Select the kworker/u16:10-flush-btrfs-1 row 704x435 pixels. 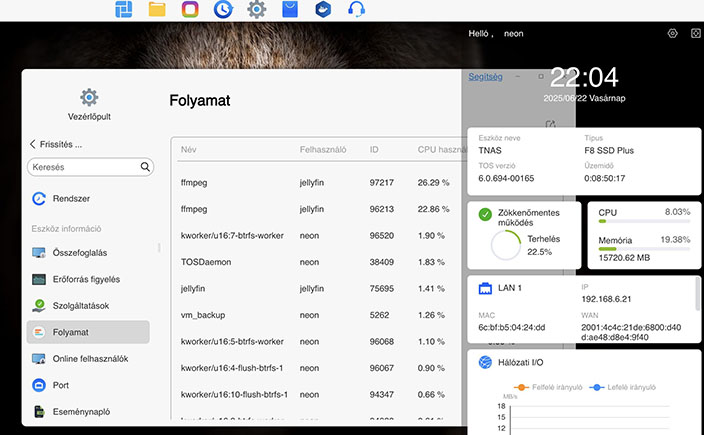317,395
